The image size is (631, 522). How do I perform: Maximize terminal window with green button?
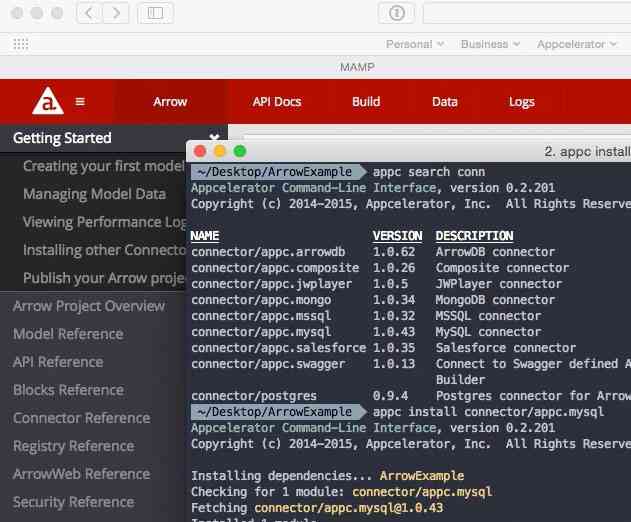240,151
